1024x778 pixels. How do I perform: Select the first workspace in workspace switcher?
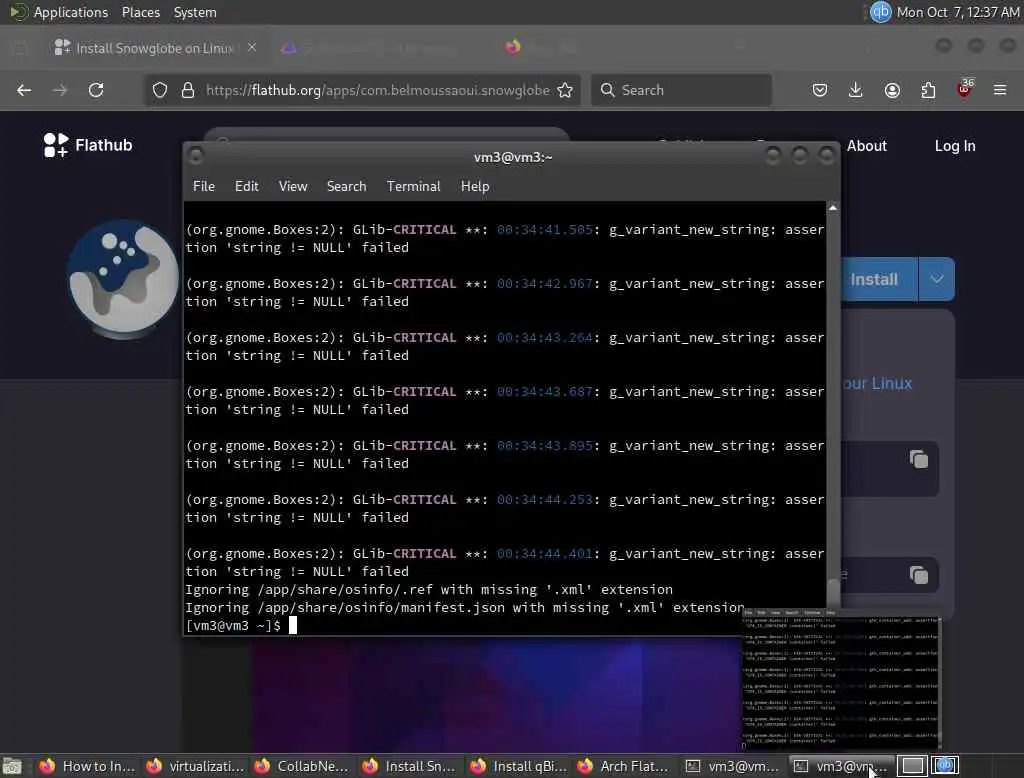click(x=912, y=766)
